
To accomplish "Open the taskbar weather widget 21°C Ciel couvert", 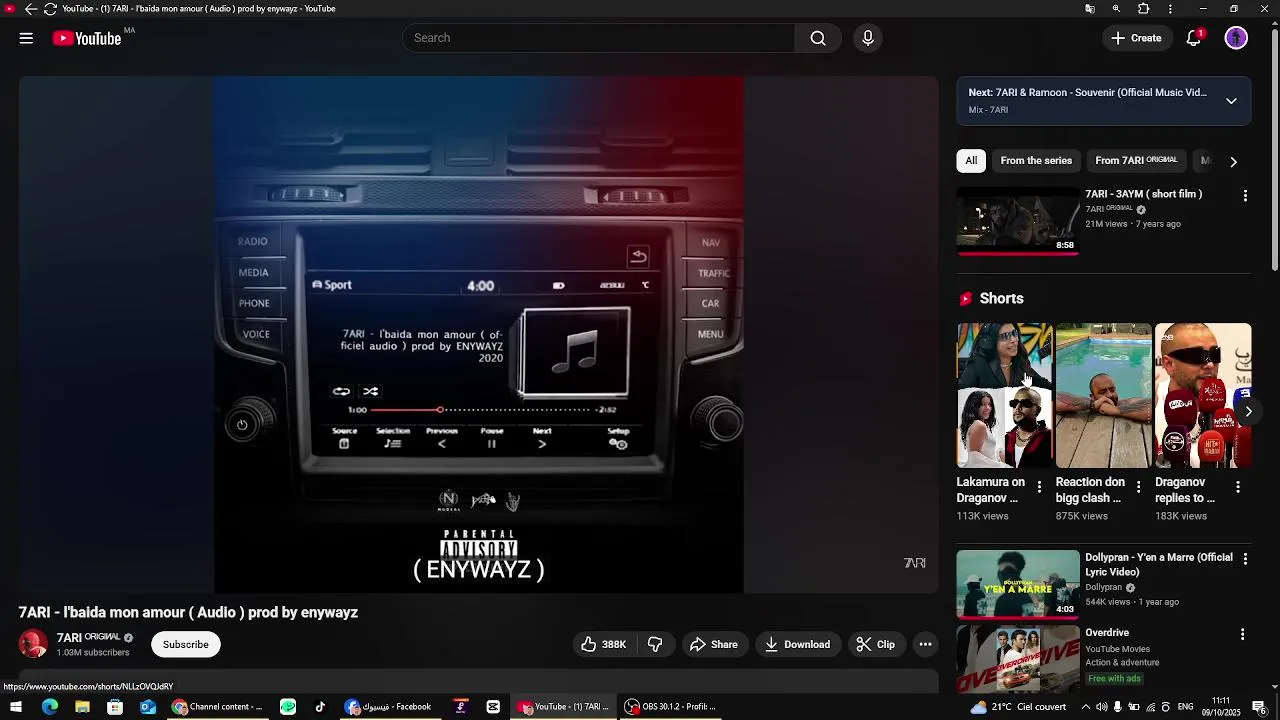I will pos(1019,707).
